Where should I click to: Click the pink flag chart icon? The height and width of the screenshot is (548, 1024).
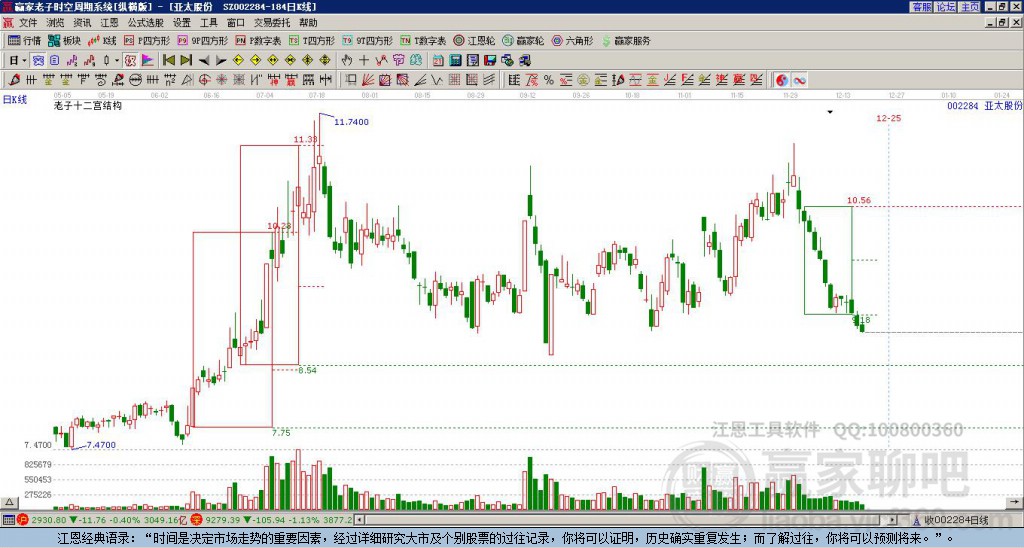click(148, 61)
